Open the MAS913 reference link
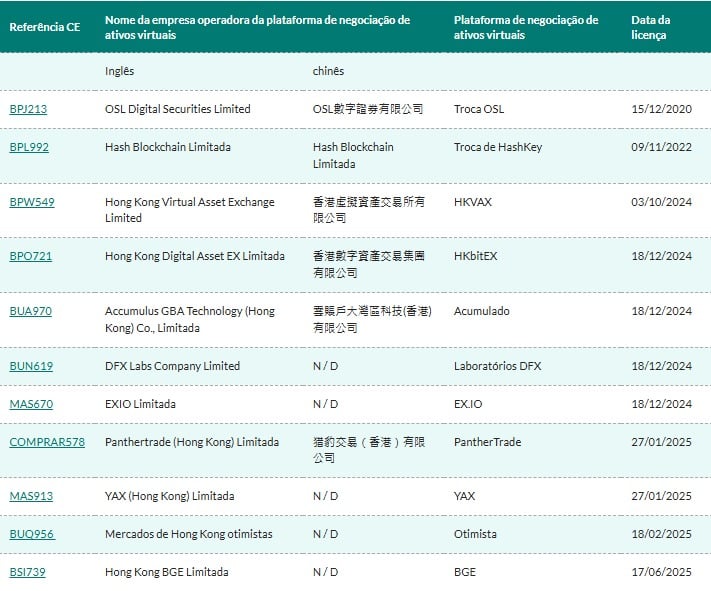The height and width of the screenshot is (591, 711). click(x=31, y=496)
